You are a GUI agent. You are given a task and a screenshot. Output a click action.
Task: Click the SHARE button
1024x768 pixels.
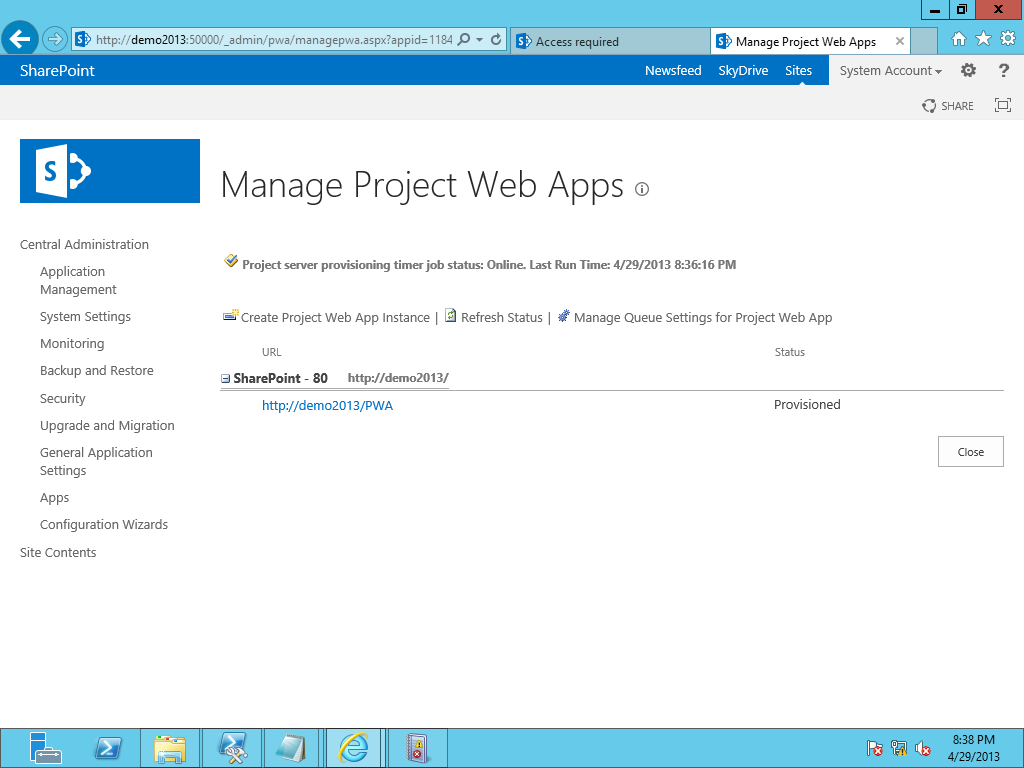(x=948, y=106)
